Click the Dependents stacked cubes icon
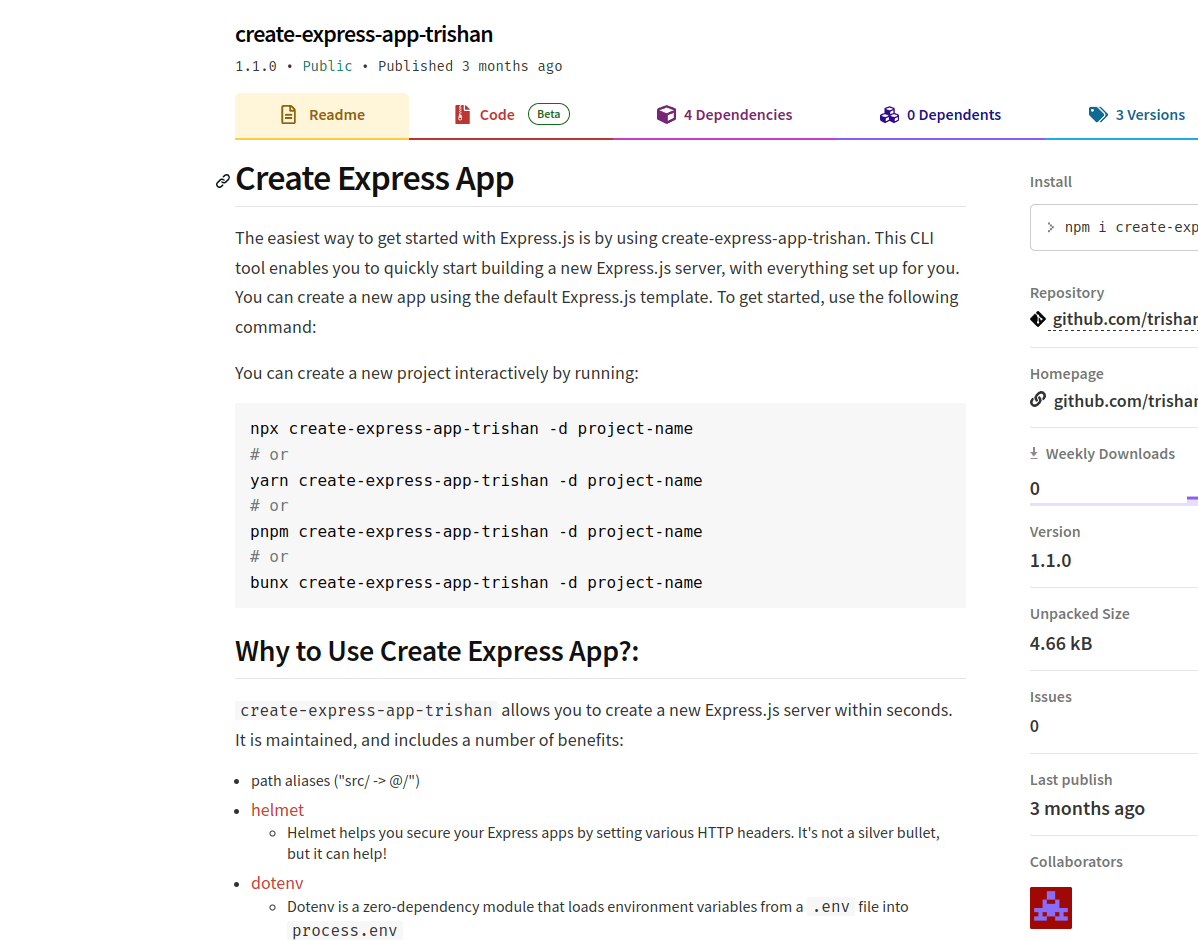1198x941 pixels. [x=889, y=115]
